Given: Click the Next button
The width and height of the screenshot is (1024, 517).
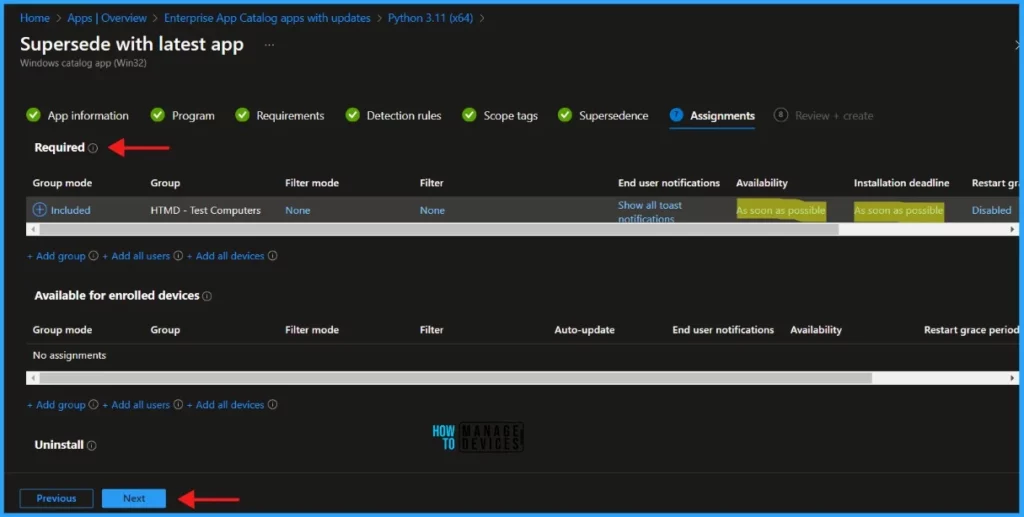Looking at the screenshot, I should (x=134, y=498).
